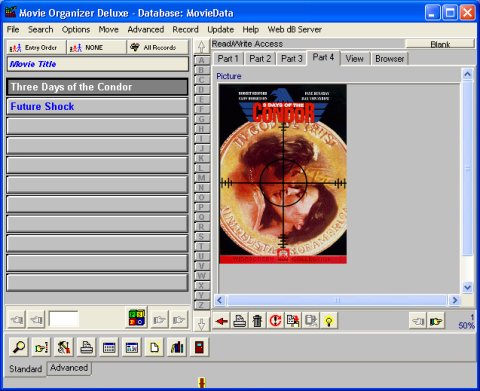Click the magnifying glass search icon
This screenshot has height=391, width=480.
[x=19, y=347]
